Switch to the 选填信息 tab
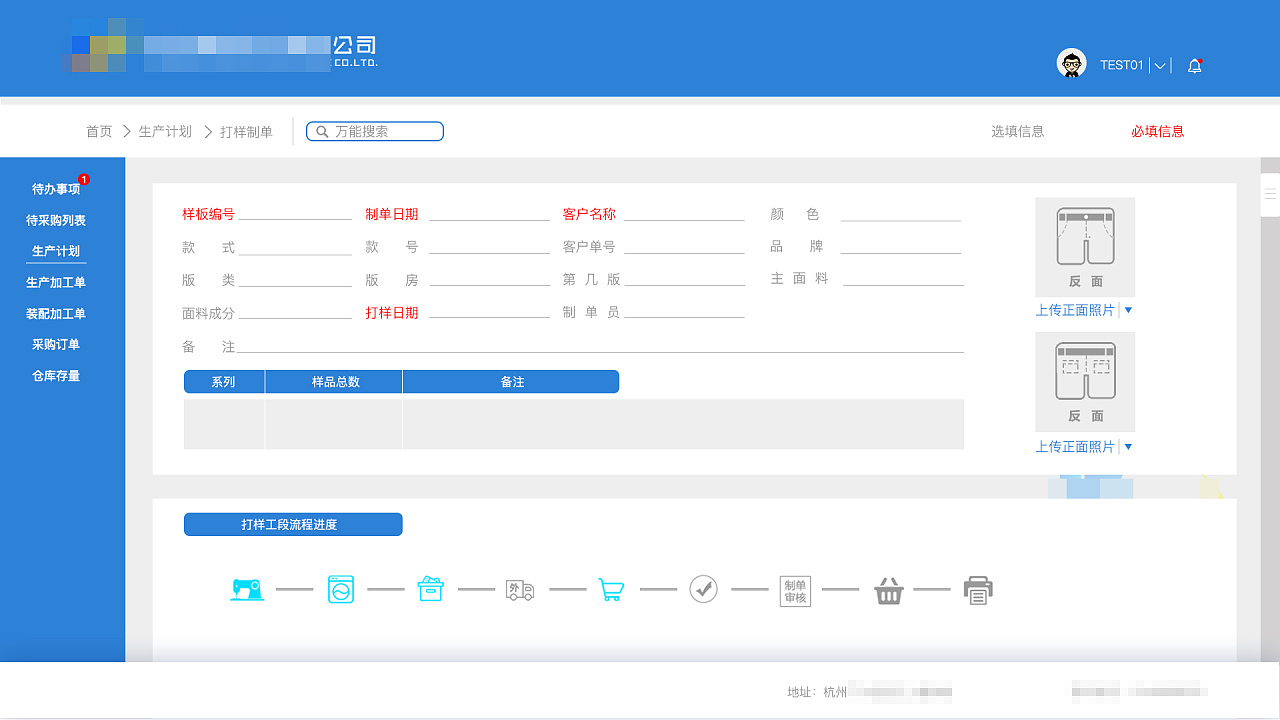 (x=1016, y=131)
